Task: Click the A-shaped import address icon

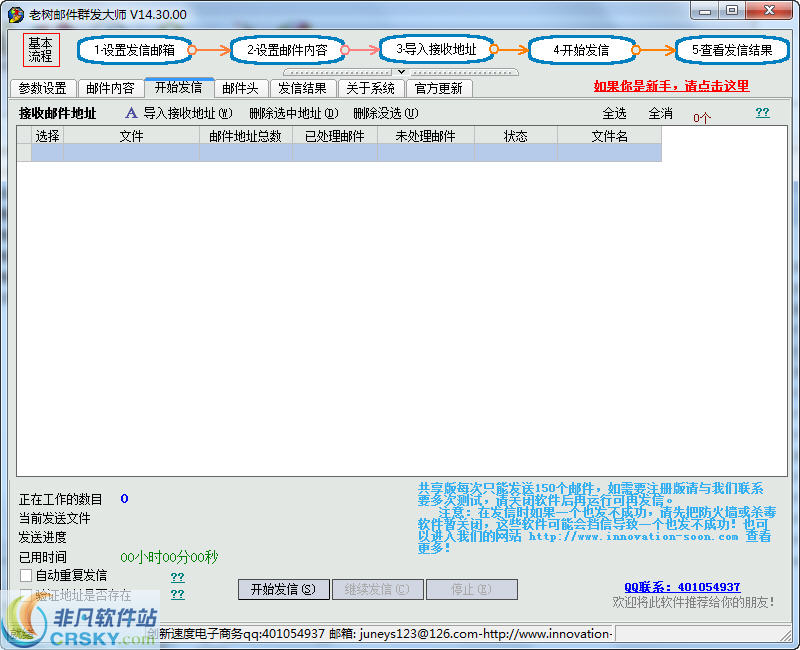Action: pos(131,113)
